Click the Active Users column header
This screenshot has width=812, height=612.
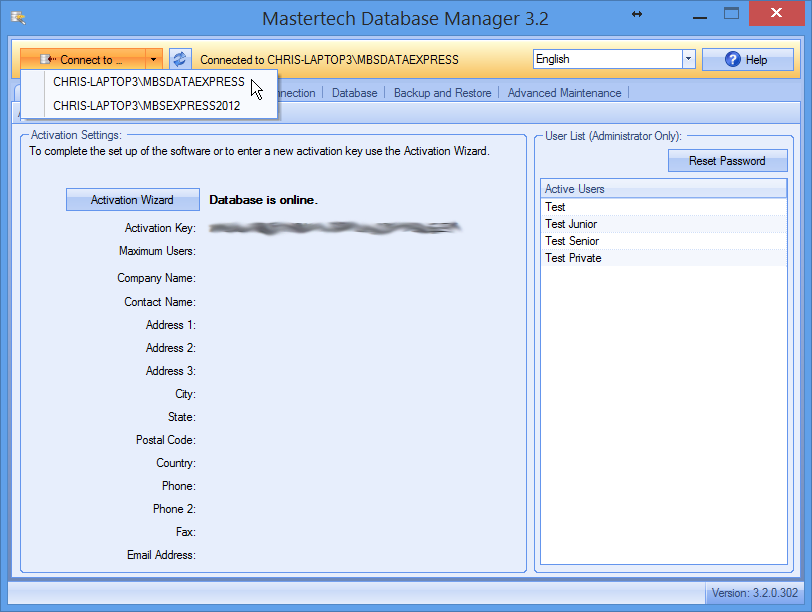pos(663,189)
